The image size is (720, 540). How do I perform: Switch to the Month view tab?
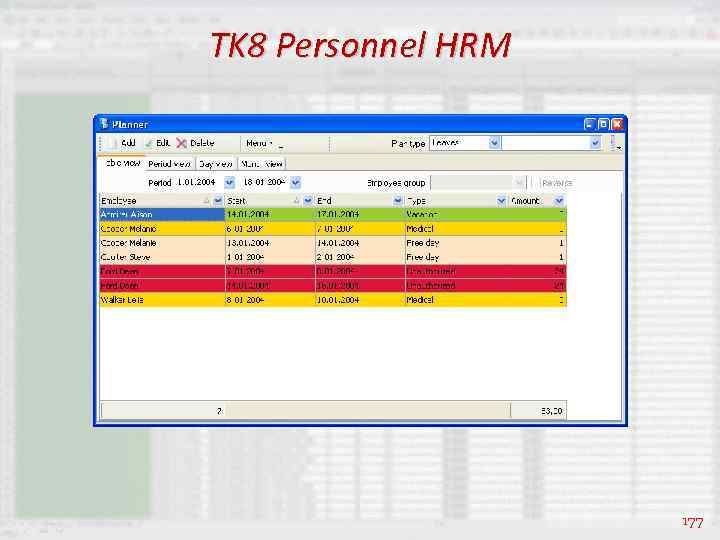point(262,164)
